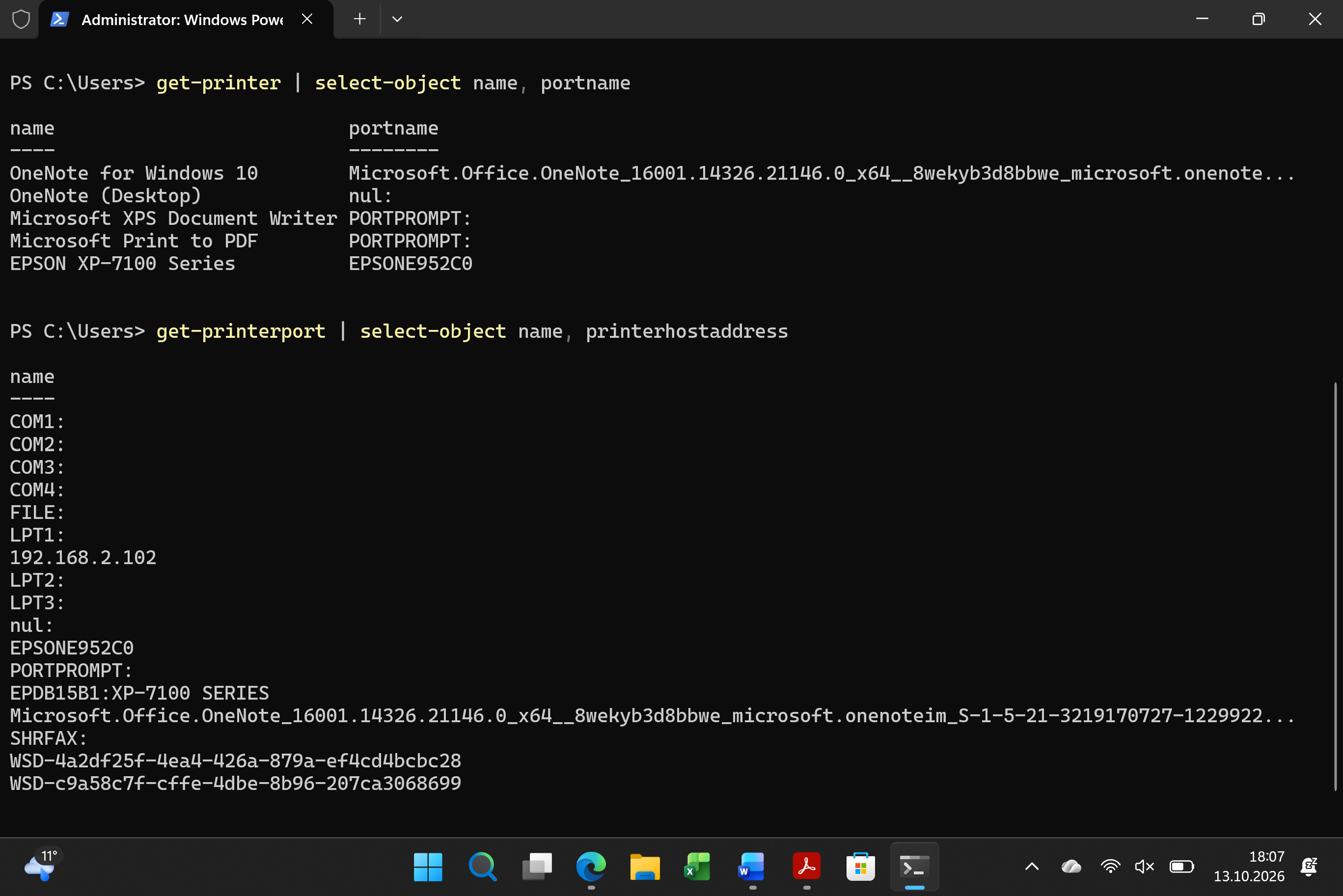The image size is (1343, 896).
Task: Open Task View from the taskbar
Action: (537, 867)
